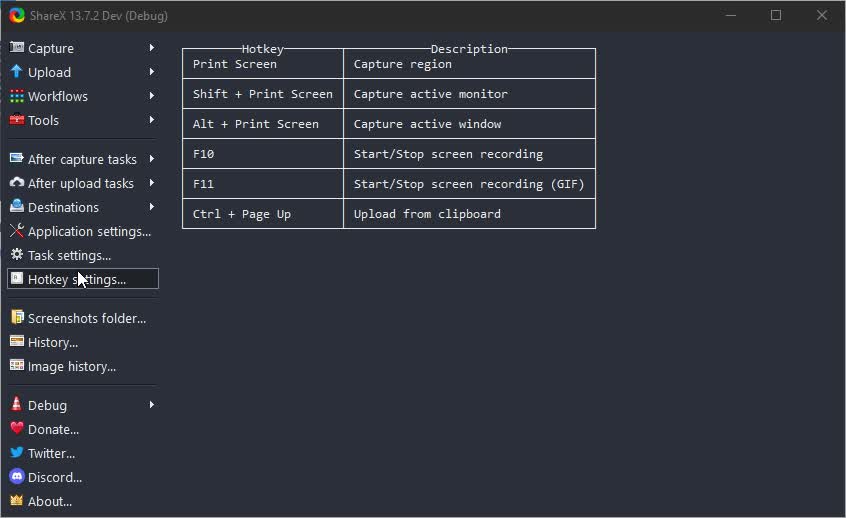Open Hotkey settings

[x=77, y=279]
